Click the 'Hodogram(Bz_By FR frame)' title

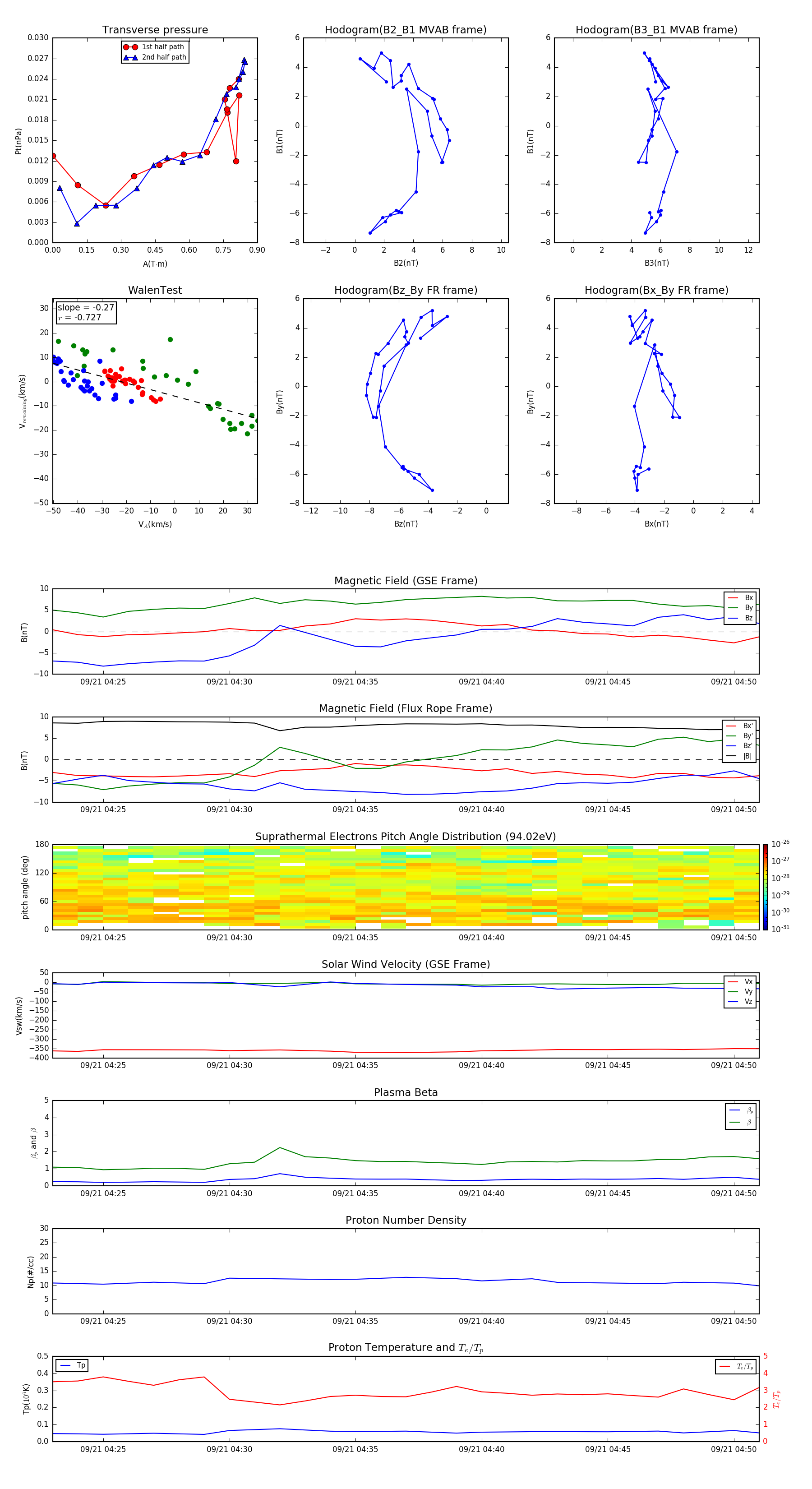406,290
